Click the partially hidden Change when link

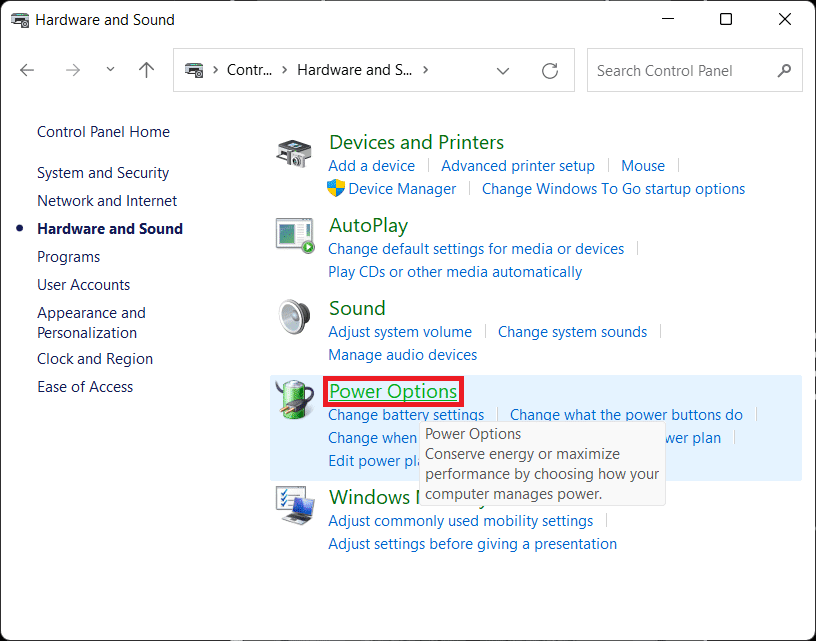[x=373, y=438]
